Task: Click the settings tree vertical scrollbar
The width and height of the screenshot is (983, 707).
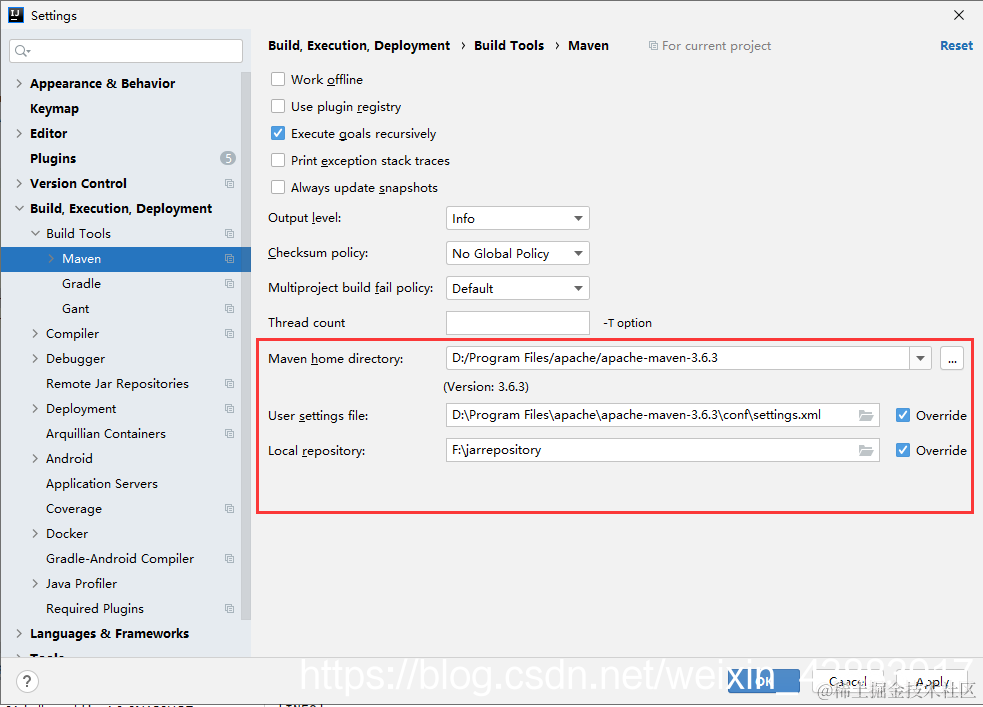Action: (246, 345)
